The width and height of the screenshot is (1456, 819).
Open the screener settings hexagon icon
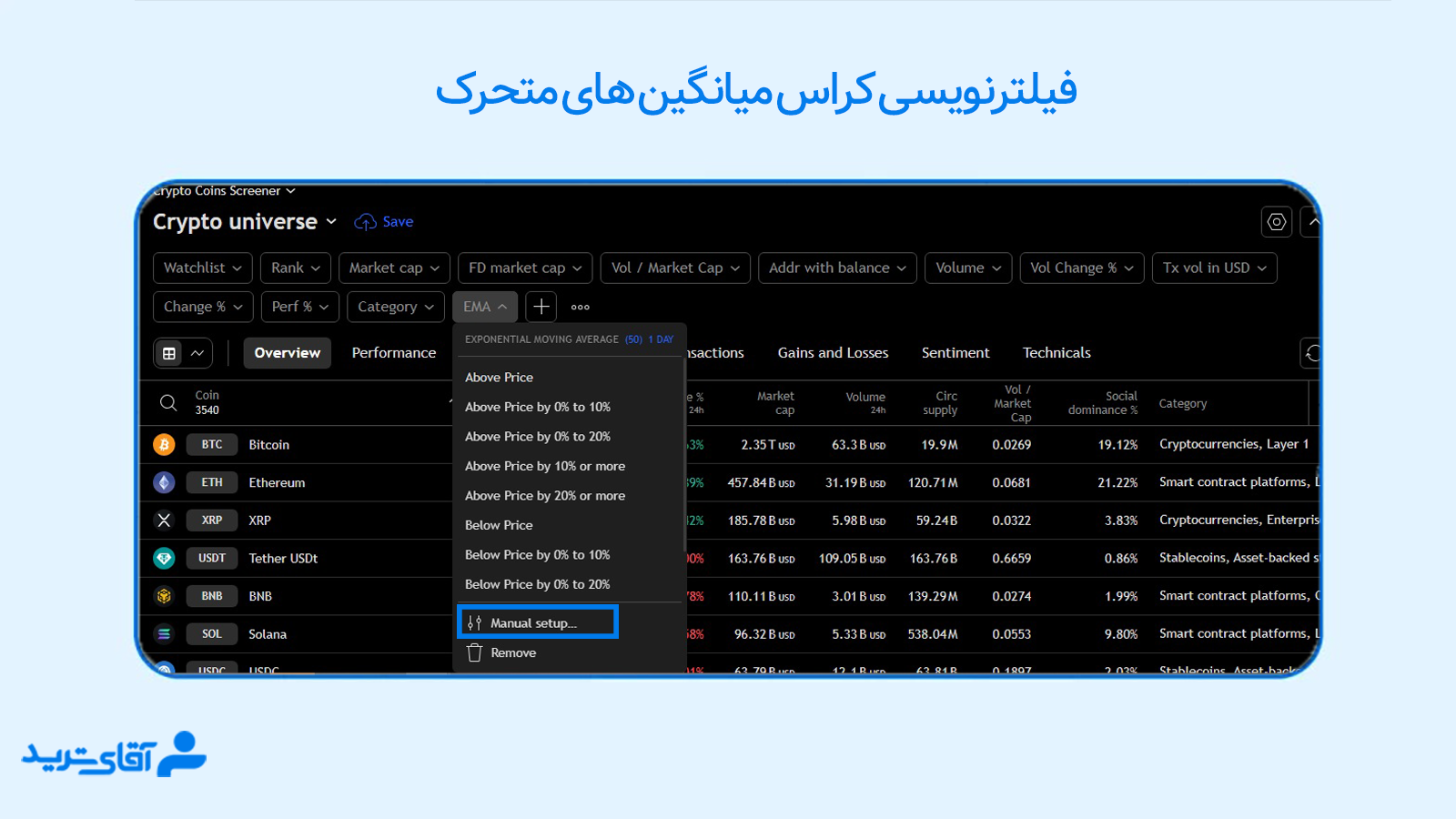[x=1276, y=221]
